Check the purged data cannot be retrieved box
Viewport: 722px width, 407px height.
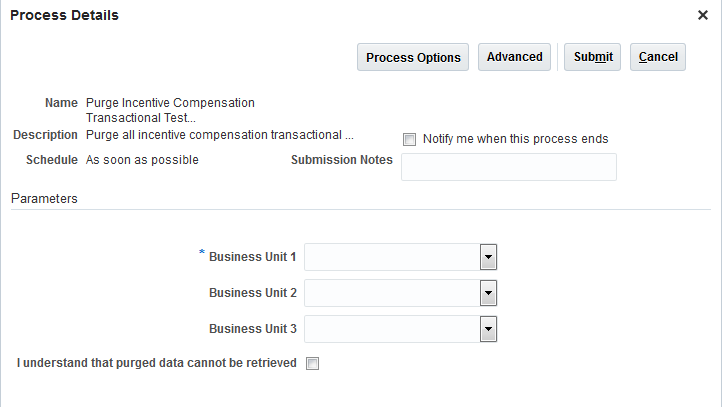tap(312, 364)
